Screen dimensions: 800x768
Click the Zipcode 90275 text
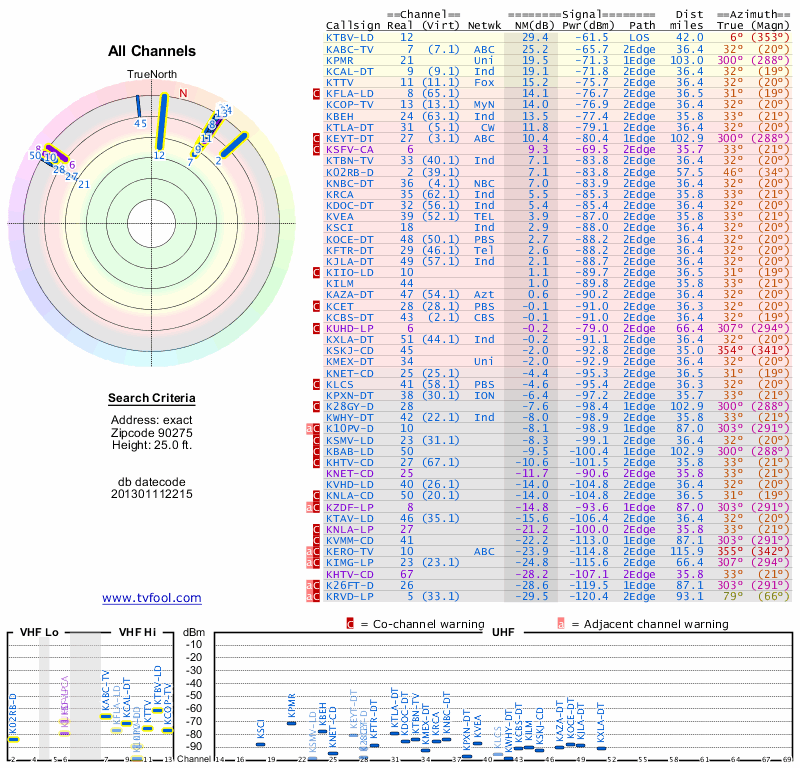(x=152, y=433)
